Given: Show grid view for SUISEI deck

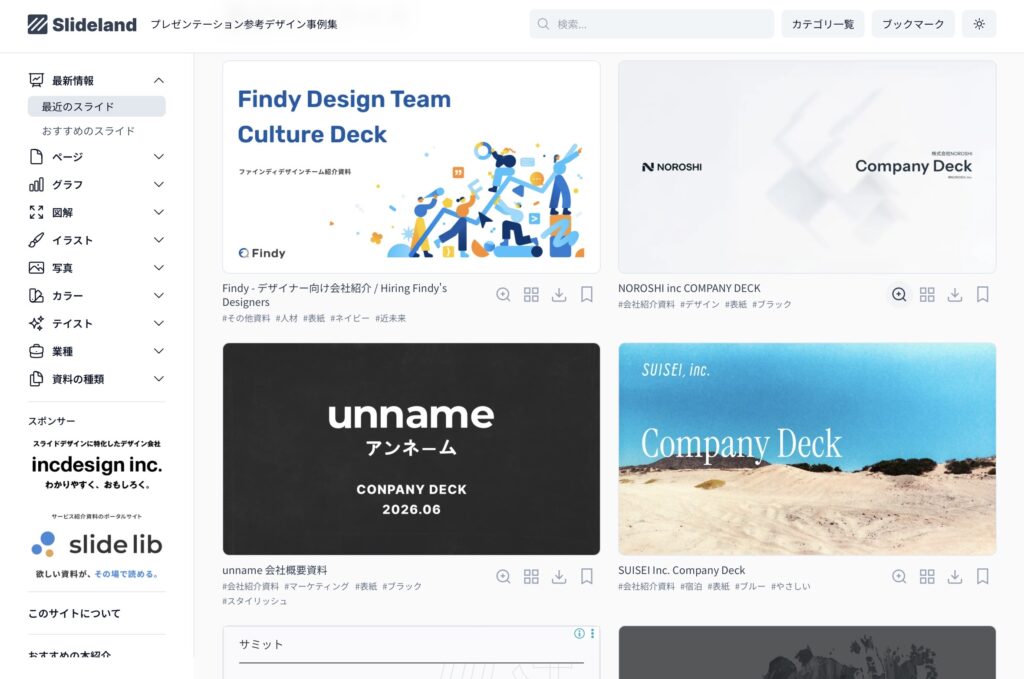Looking at the screenshot, I should pos(927,576).
